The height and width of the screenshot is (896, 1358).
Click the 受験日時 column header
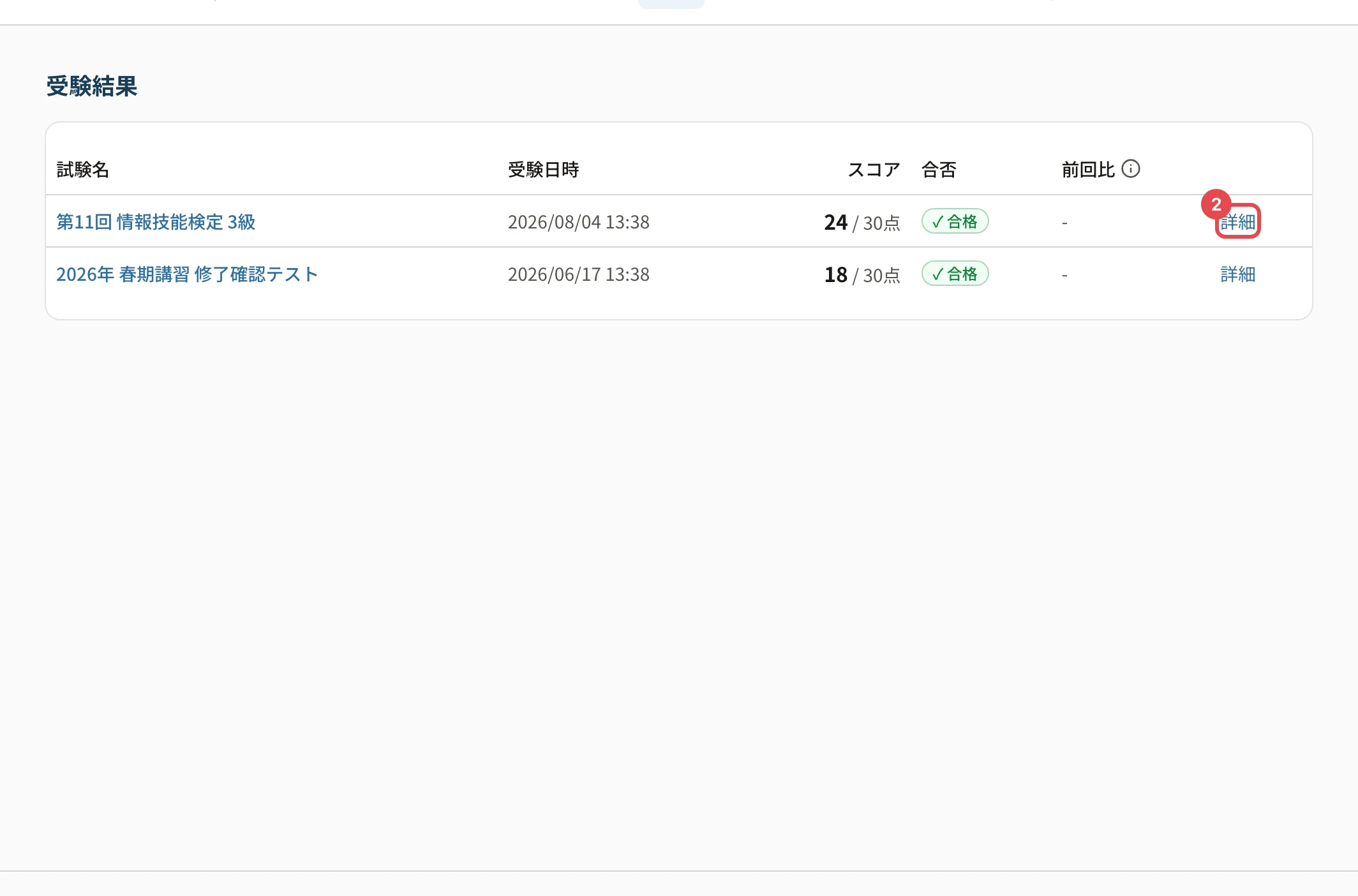[543, 170]
